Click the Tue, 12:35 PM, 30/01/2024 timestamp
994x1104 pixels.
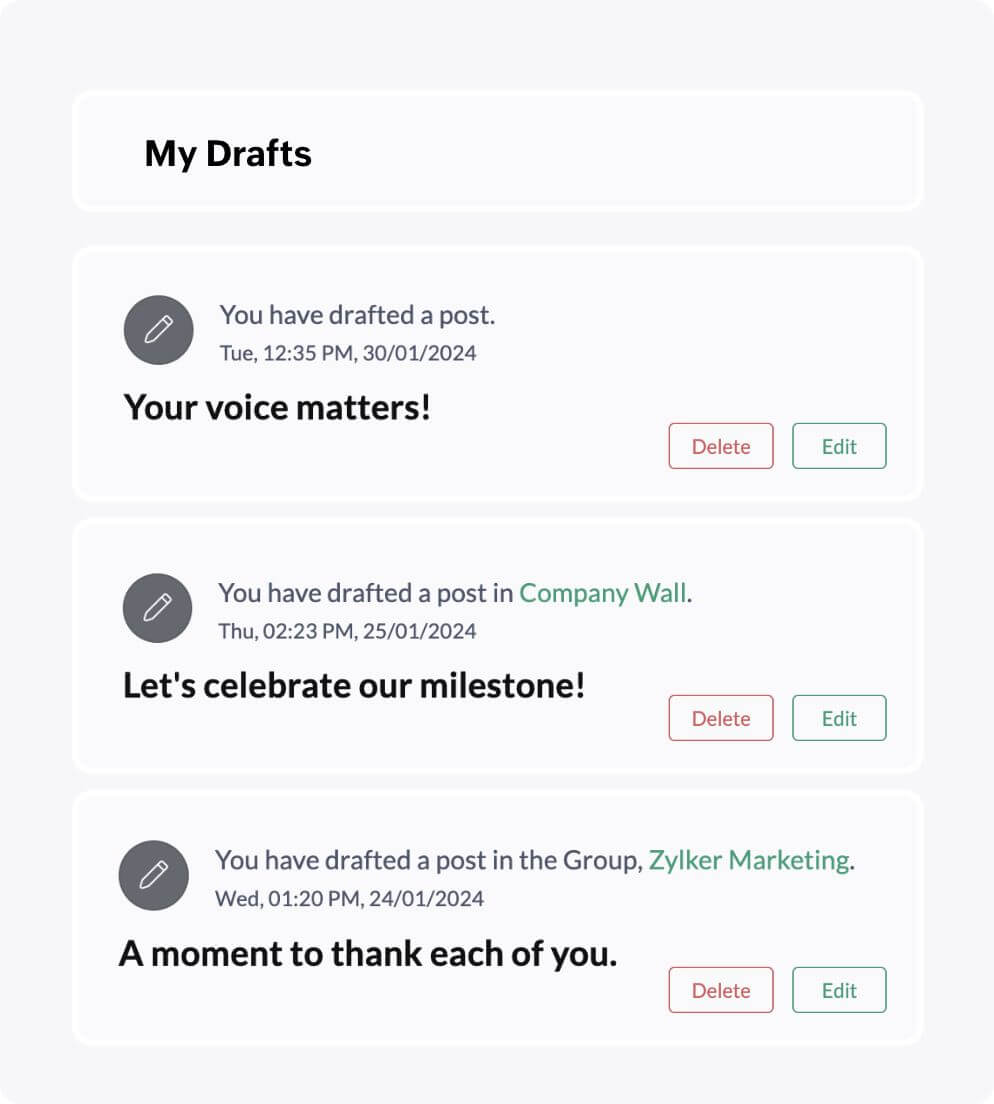(348, 353)
